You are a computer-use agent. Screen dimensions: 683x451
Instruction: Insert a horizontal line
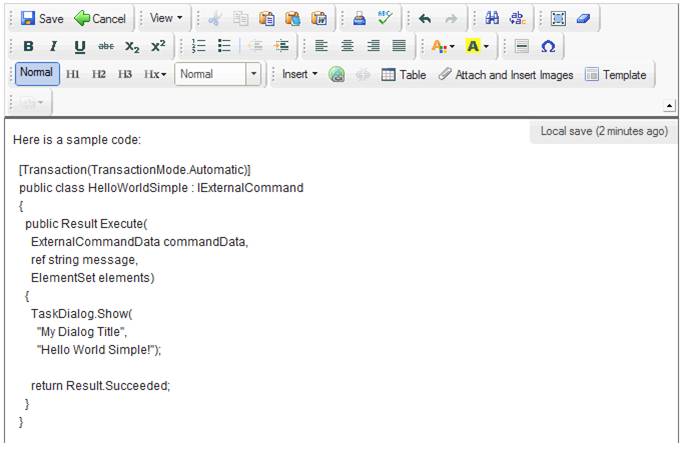(521, 46)
